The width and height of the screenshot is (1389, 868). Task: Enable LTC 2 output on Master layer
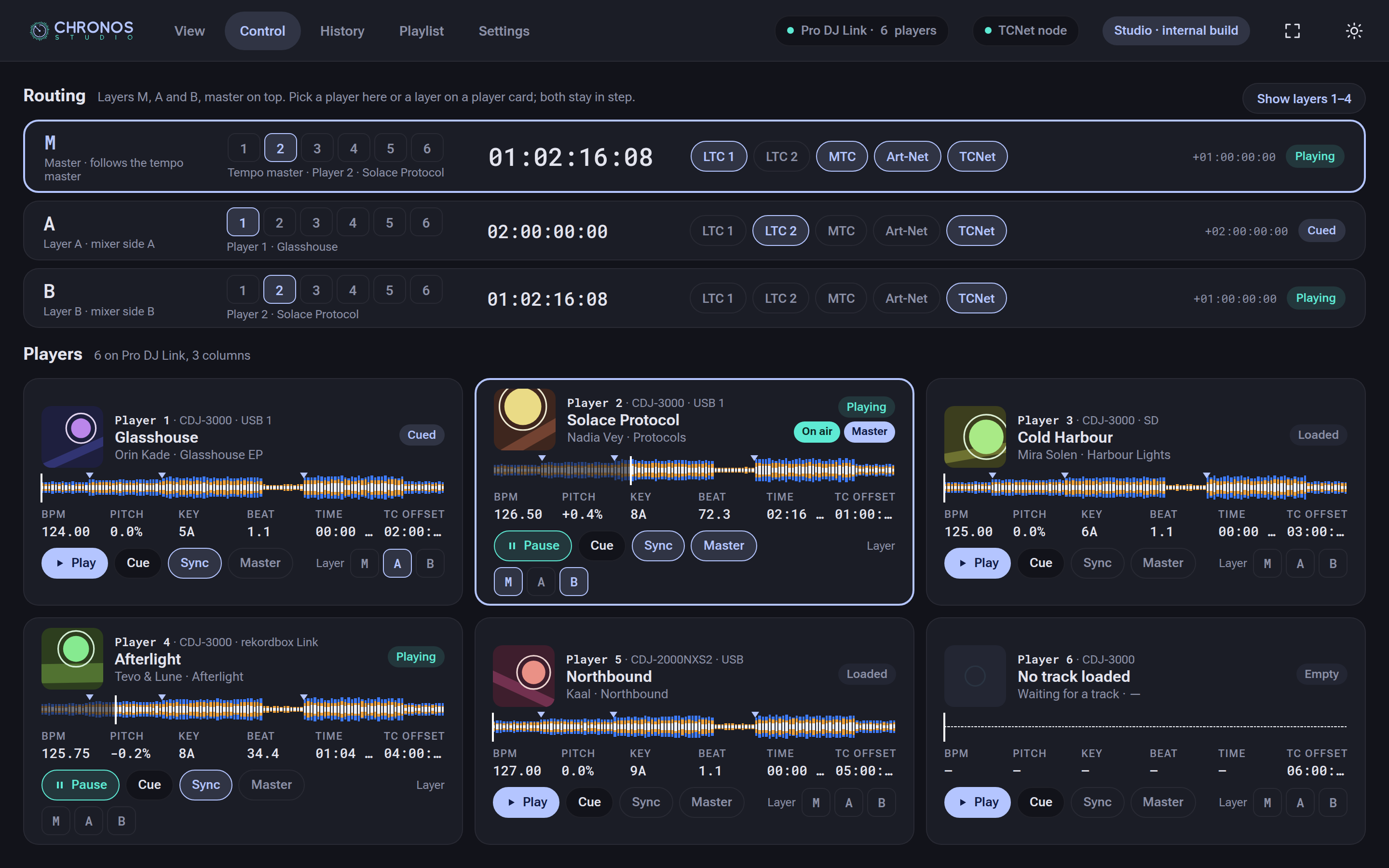(782, 157)
